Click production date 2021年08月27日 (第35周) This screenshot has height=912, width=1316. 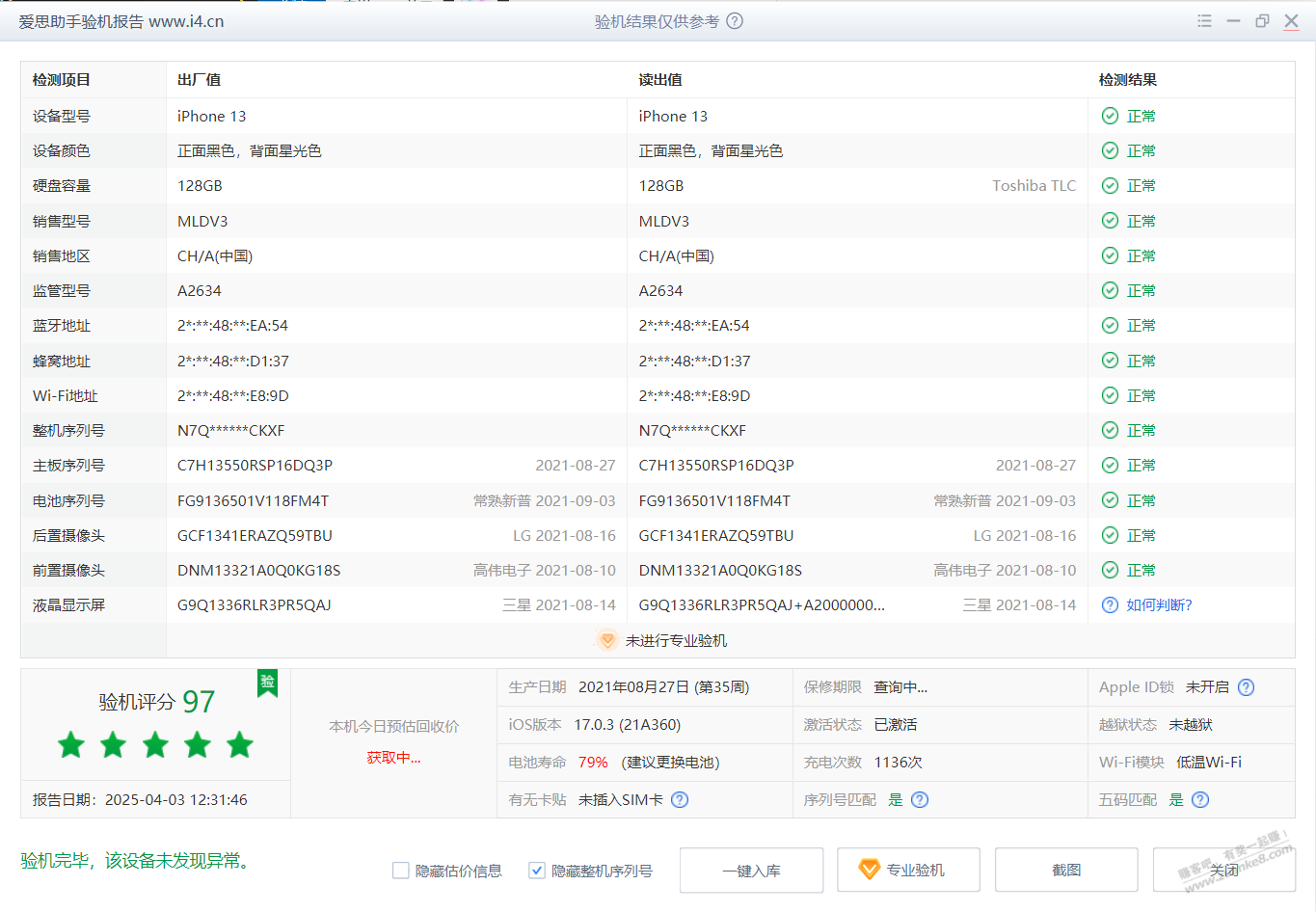point(663,687)
